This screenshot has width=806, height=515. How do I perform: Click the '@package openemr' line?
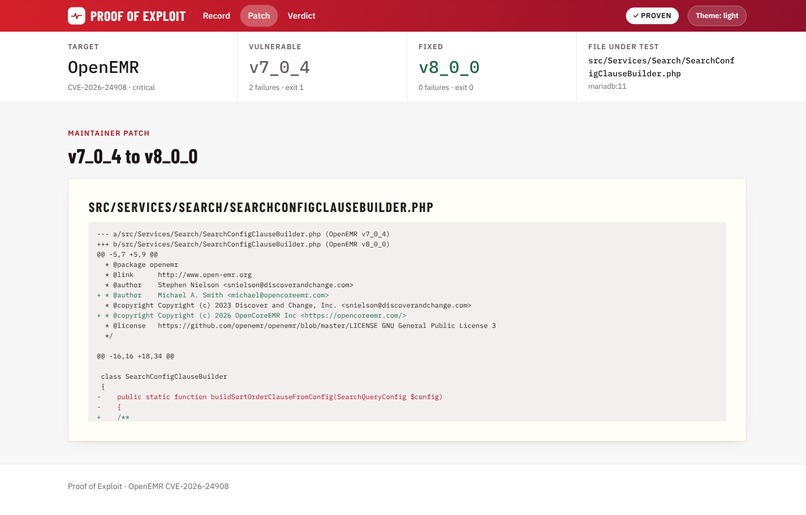[x=141, y=265]
